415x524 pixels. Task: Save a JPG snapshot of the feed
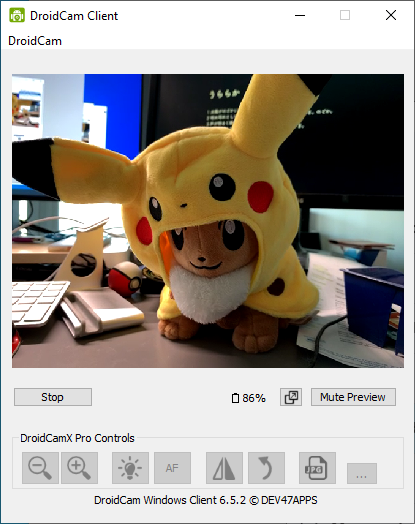(x=317, y=468)
